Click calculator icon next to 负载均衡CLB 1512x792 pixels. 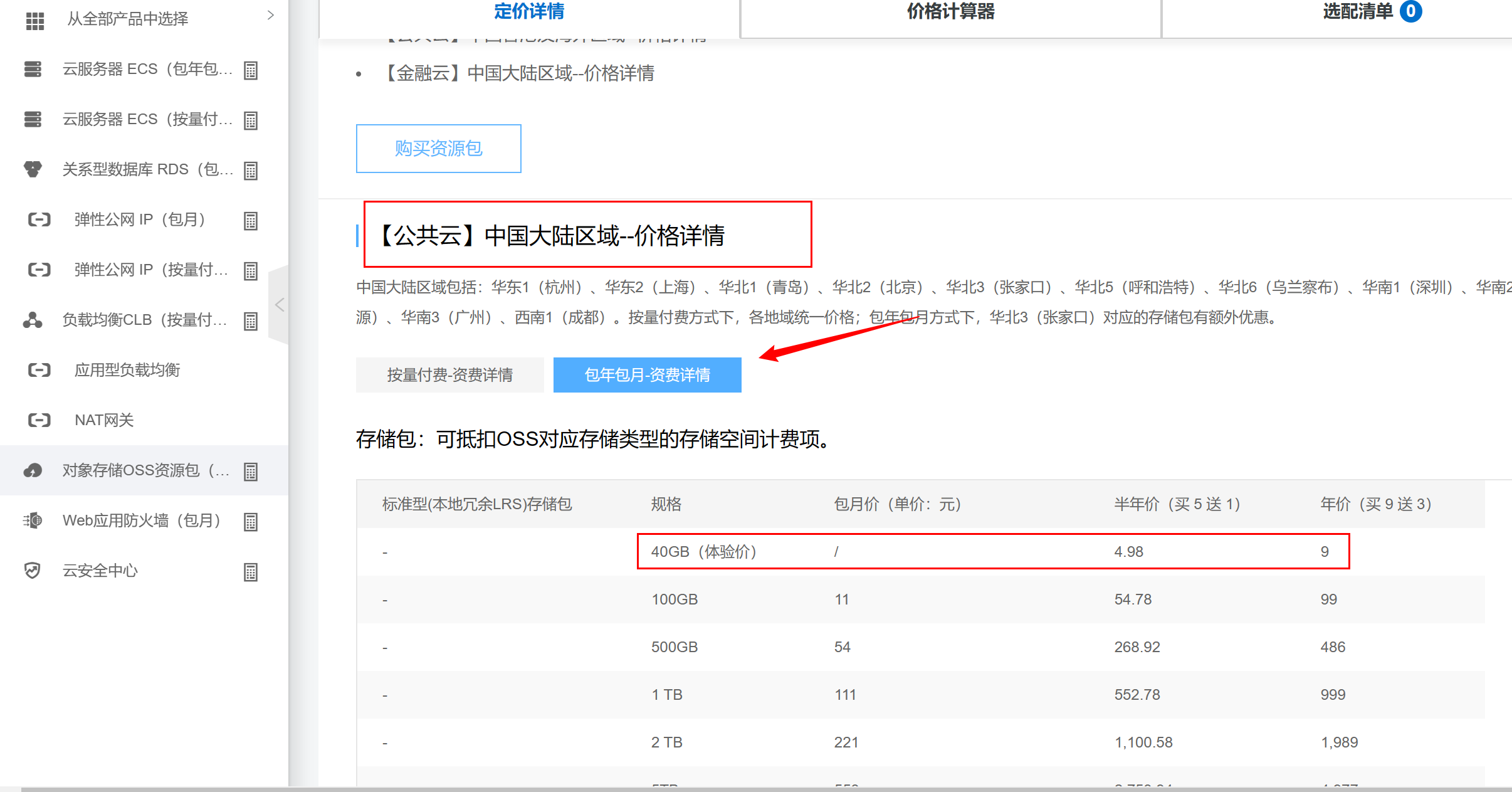tap(251, 321)
